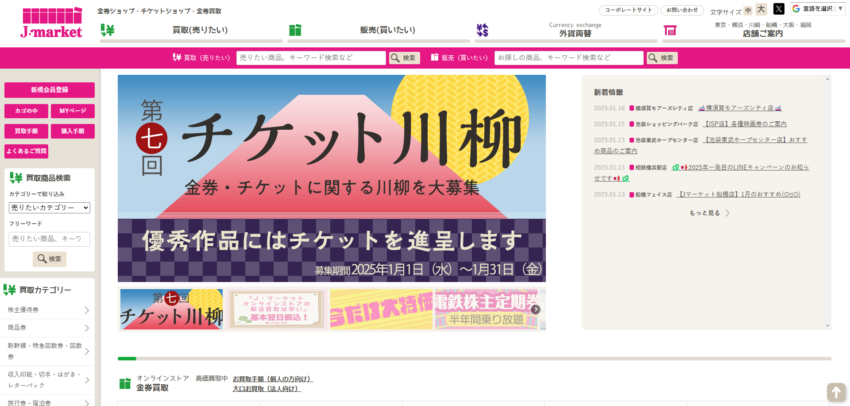Expand 株主優待券 category
Image resolution: width=850 pixels, height=406 pixels.
[48, 310]
